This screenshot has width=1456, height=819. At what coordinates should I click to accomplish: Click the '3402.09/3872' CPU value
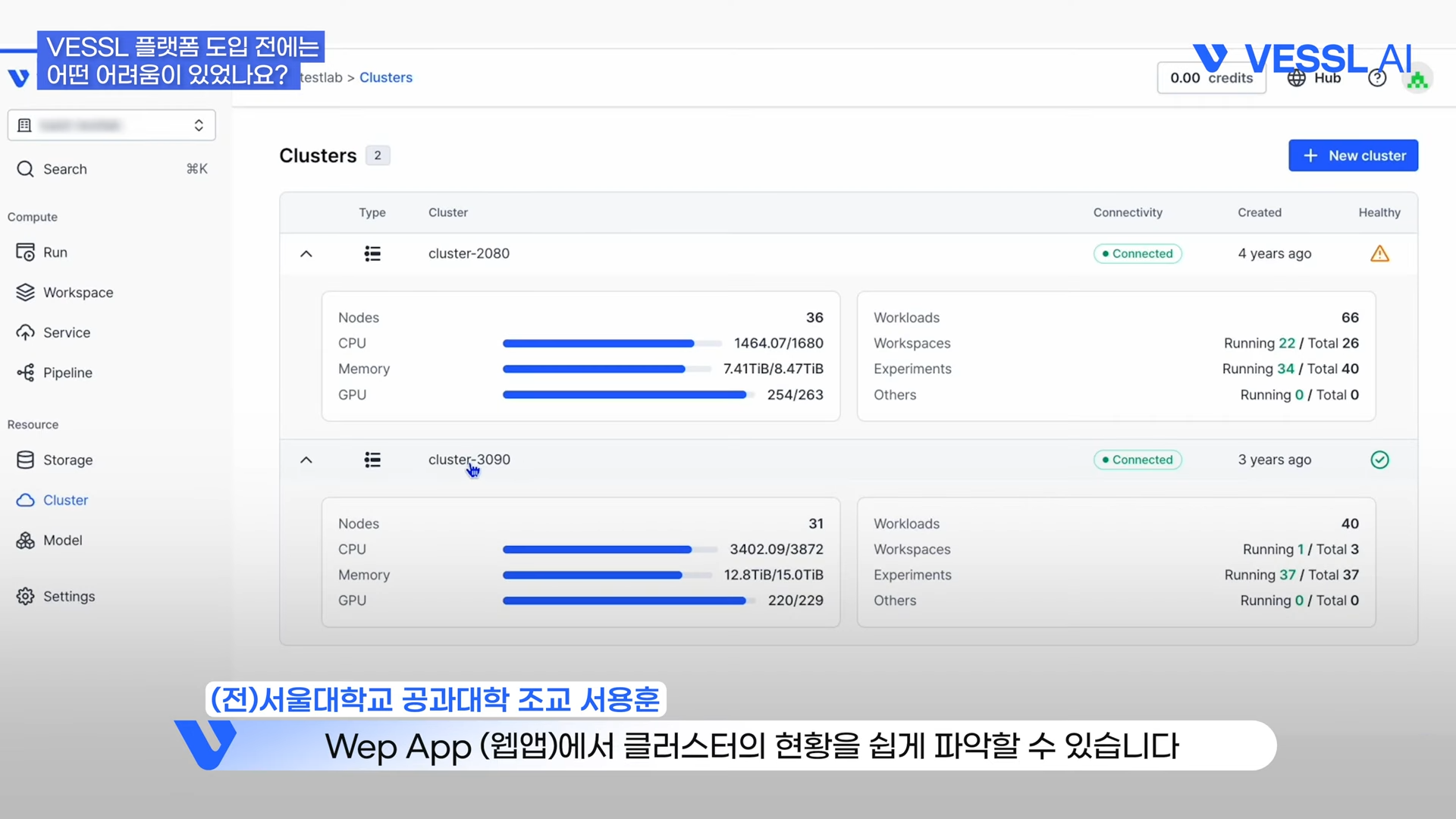pyautogui.click(x=777, y=549)
